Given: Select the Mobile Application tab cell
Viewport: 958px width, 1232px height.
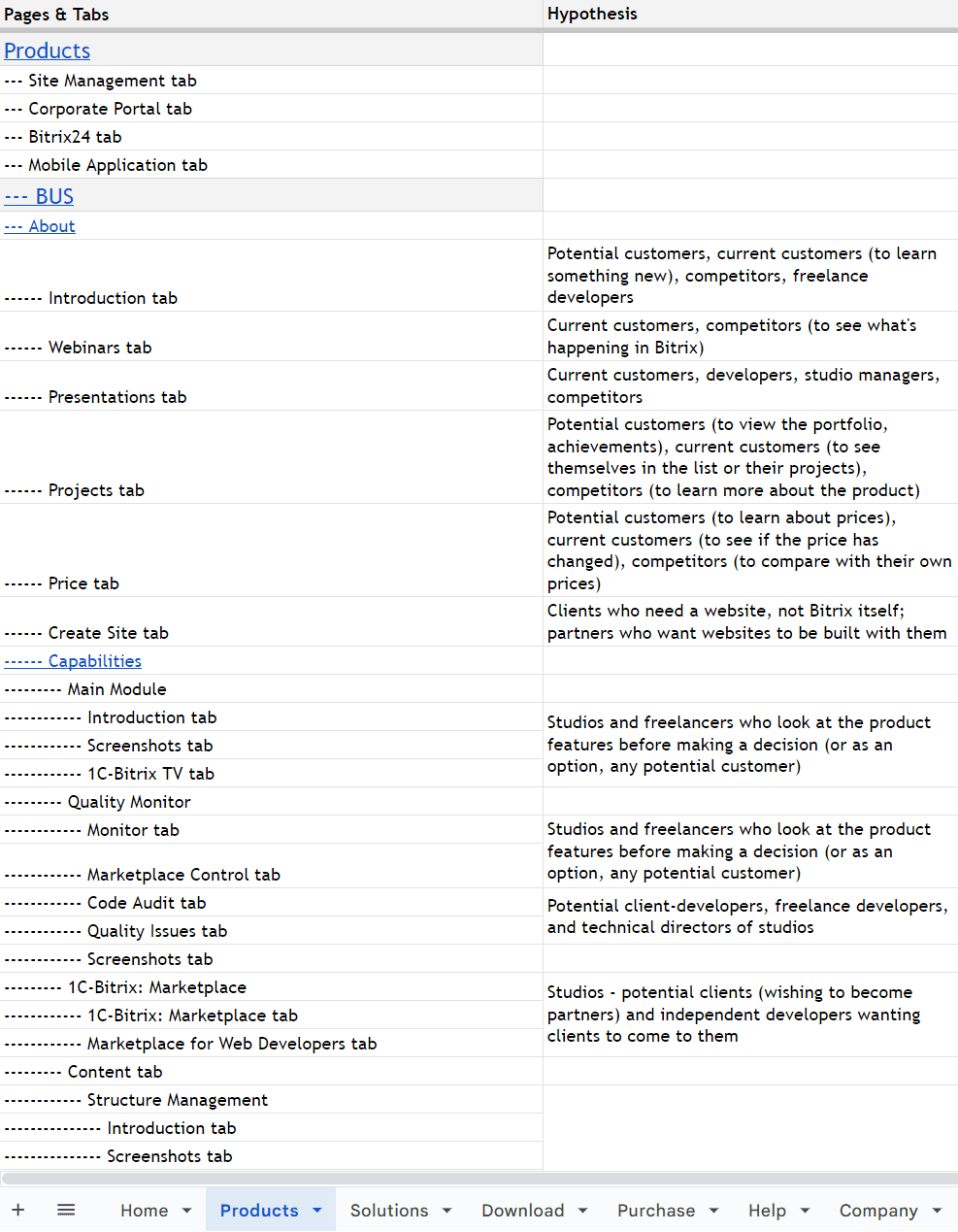Looking at the screenshot, I should point(271,165).
